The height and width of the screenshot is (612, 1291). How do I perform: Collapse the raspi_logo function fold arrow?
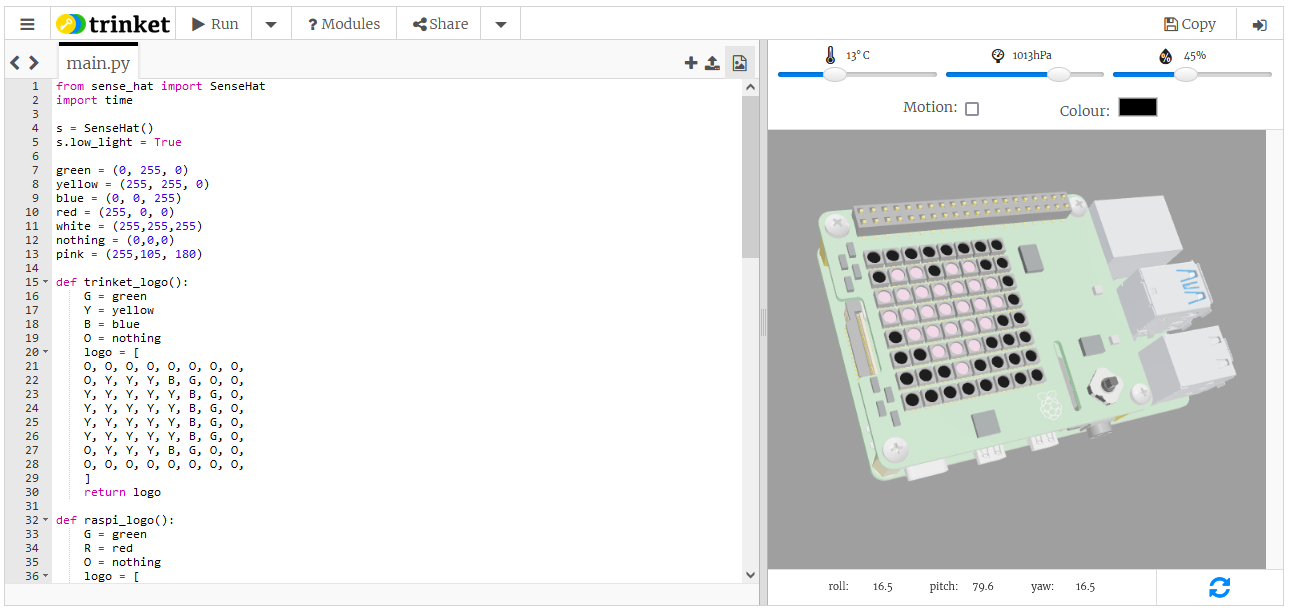click(45, 520)
